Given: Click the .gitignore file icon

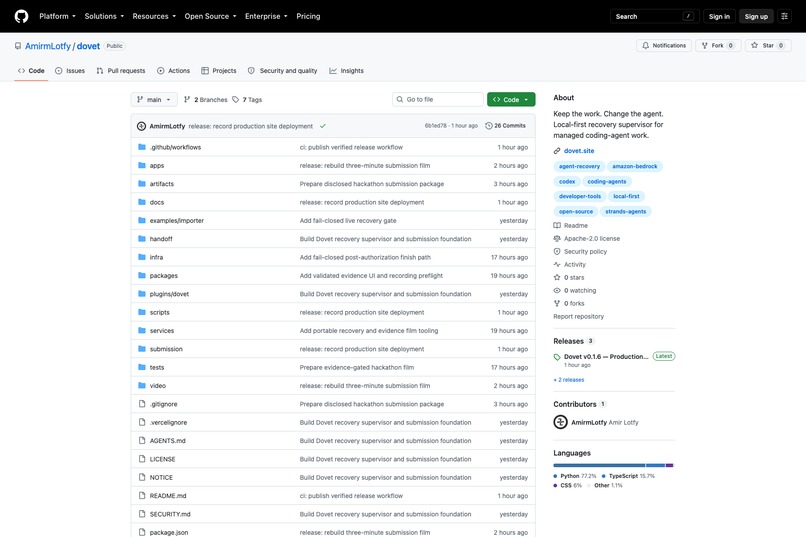Looking at the screenshot, I should 142,404.
